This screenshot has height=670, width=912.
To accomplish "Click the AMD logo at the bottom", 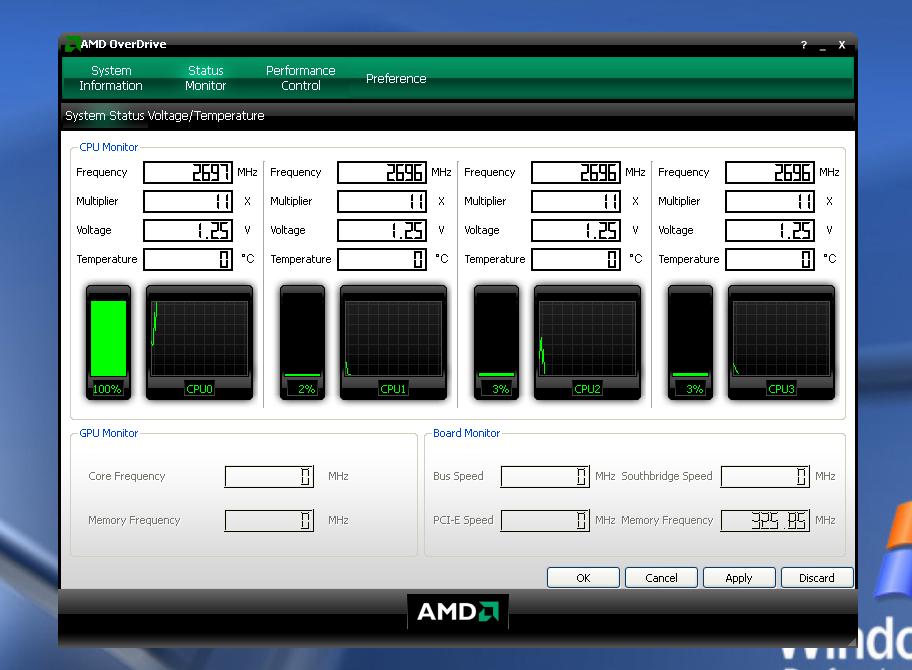I will pyautogui.click(x=458, y=611).
